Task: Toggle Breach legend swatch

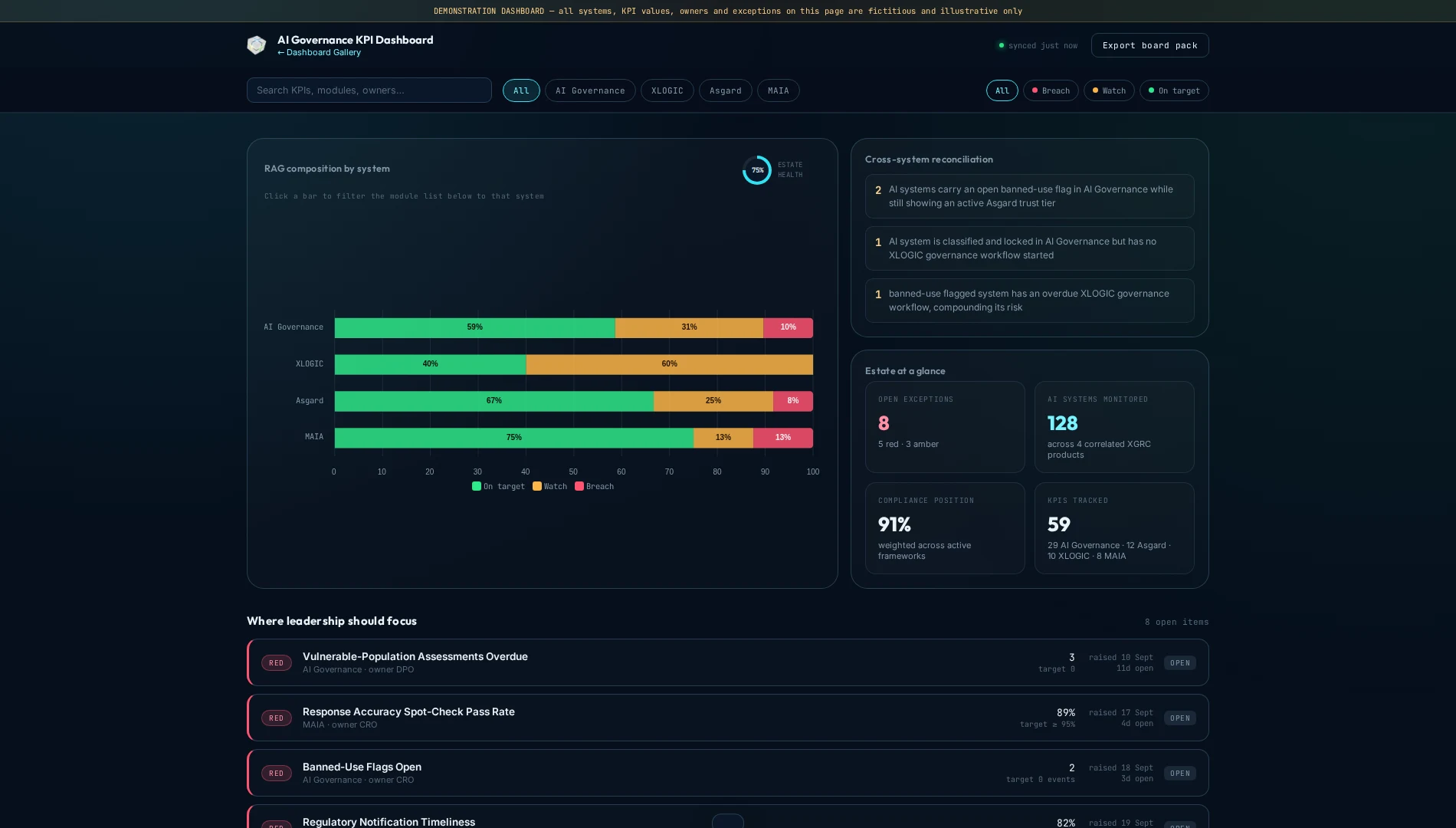Action: coord(579,486)
